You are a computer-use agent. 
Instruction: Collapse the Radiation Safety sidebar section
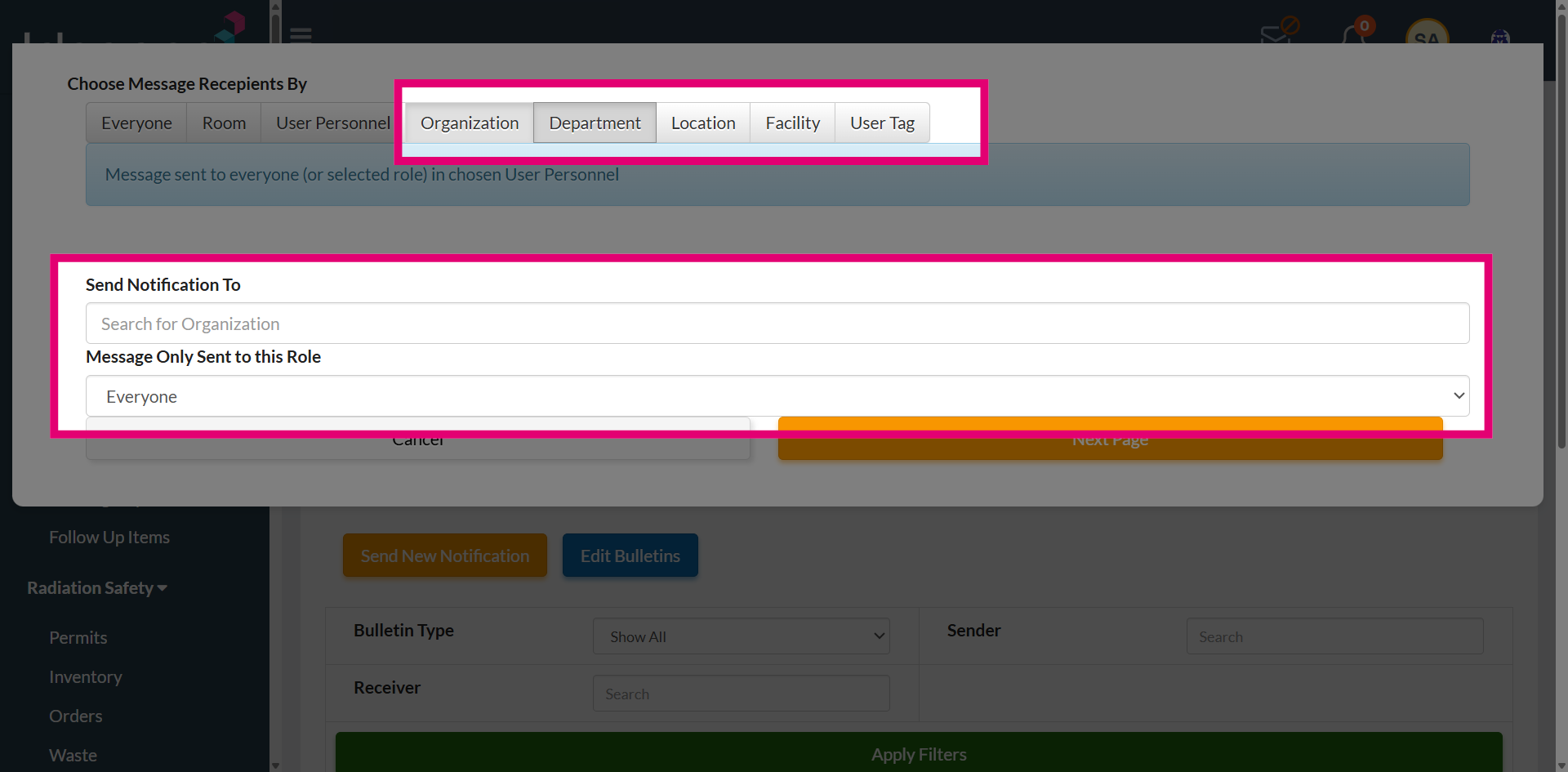[x=97, y=588]
